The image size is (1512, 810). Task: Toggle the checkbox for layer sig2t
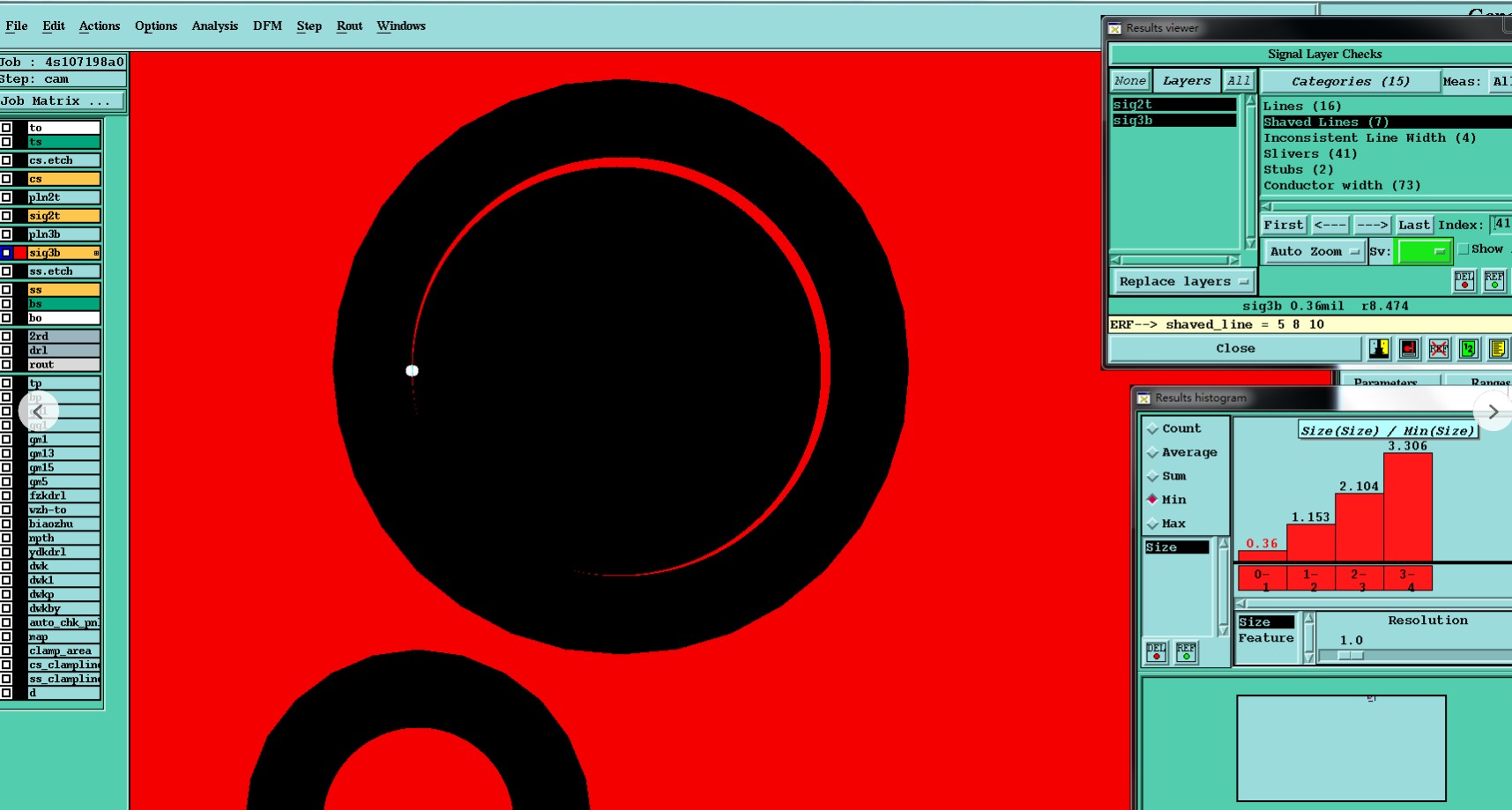6,216
